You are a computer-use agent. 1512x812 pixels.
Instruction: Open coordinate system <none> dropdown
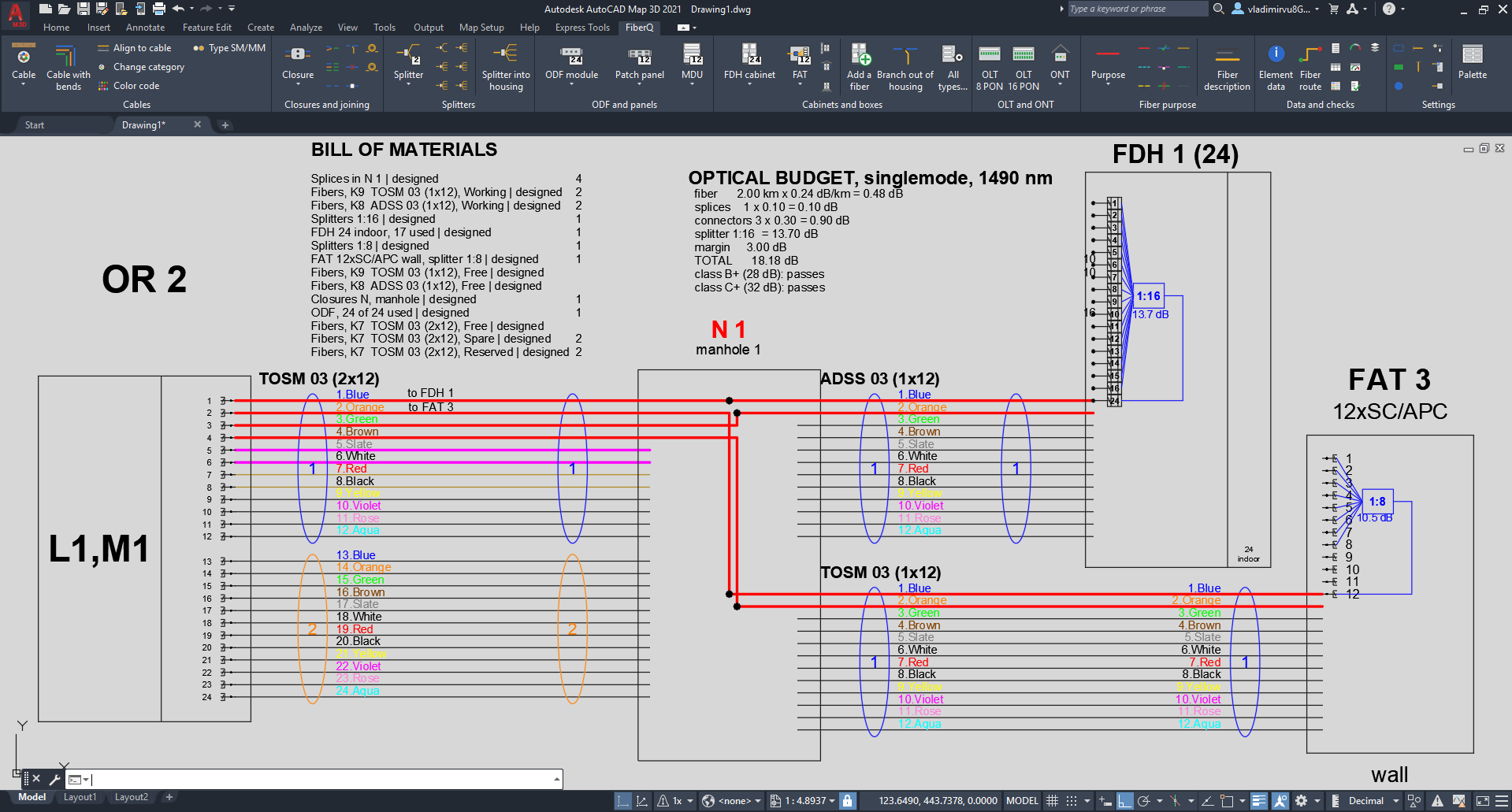tap(732, 801)
